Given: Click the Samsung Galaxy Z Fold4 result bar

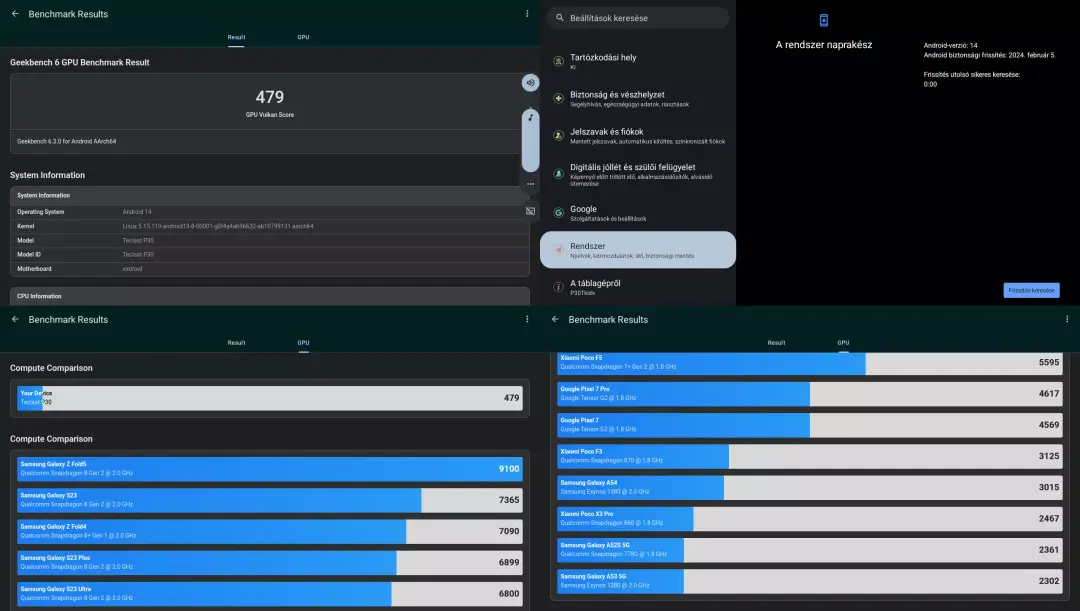Looking at the screenshot, I should click(x=270, y=531).
